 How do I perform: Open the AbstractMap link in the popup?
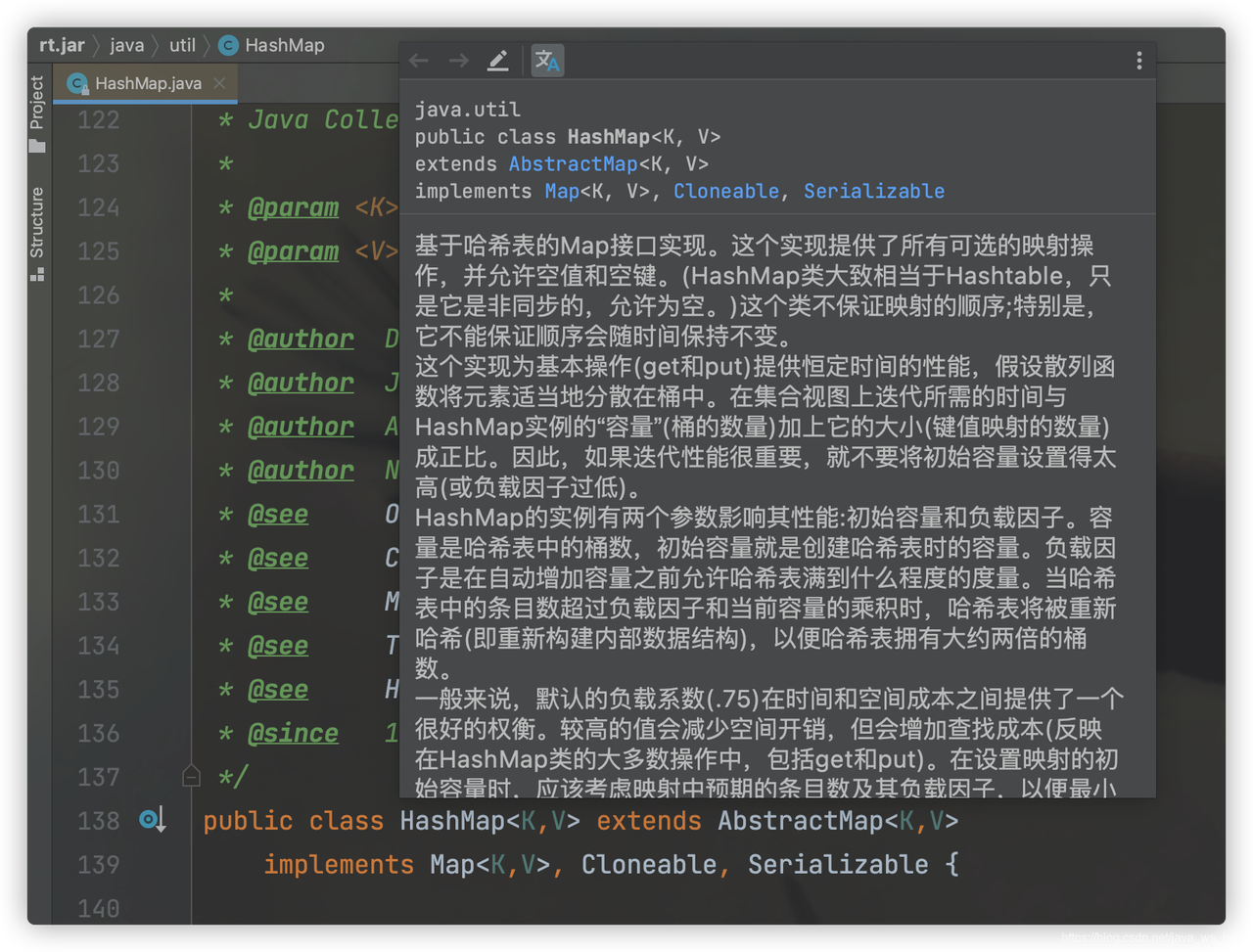click(573, 163)
